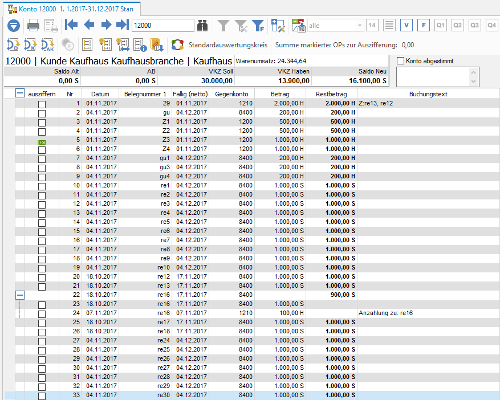The height and width of the screenshot is (400, 500).
Task: Toggle the F button
Action: 423,25
